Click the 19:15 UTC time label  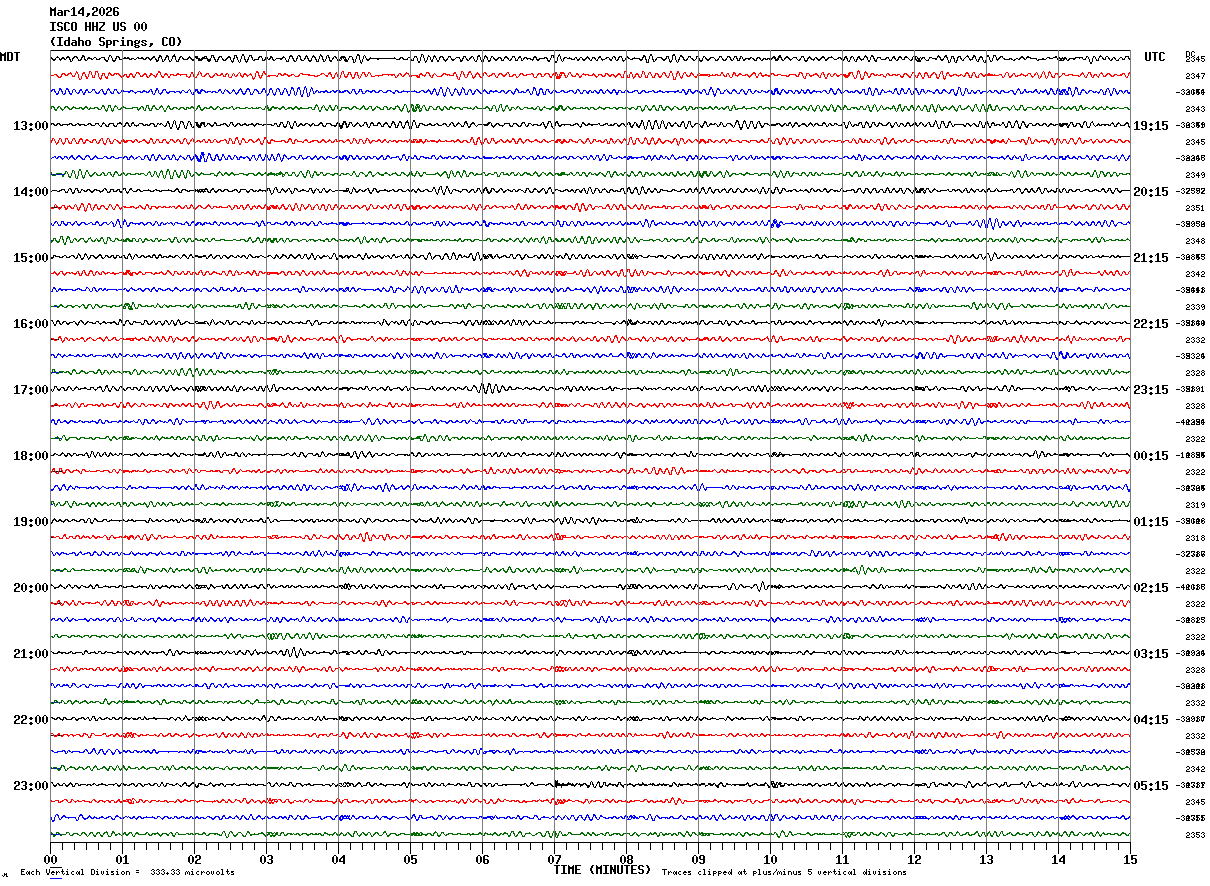click(x=1151, y=126)
